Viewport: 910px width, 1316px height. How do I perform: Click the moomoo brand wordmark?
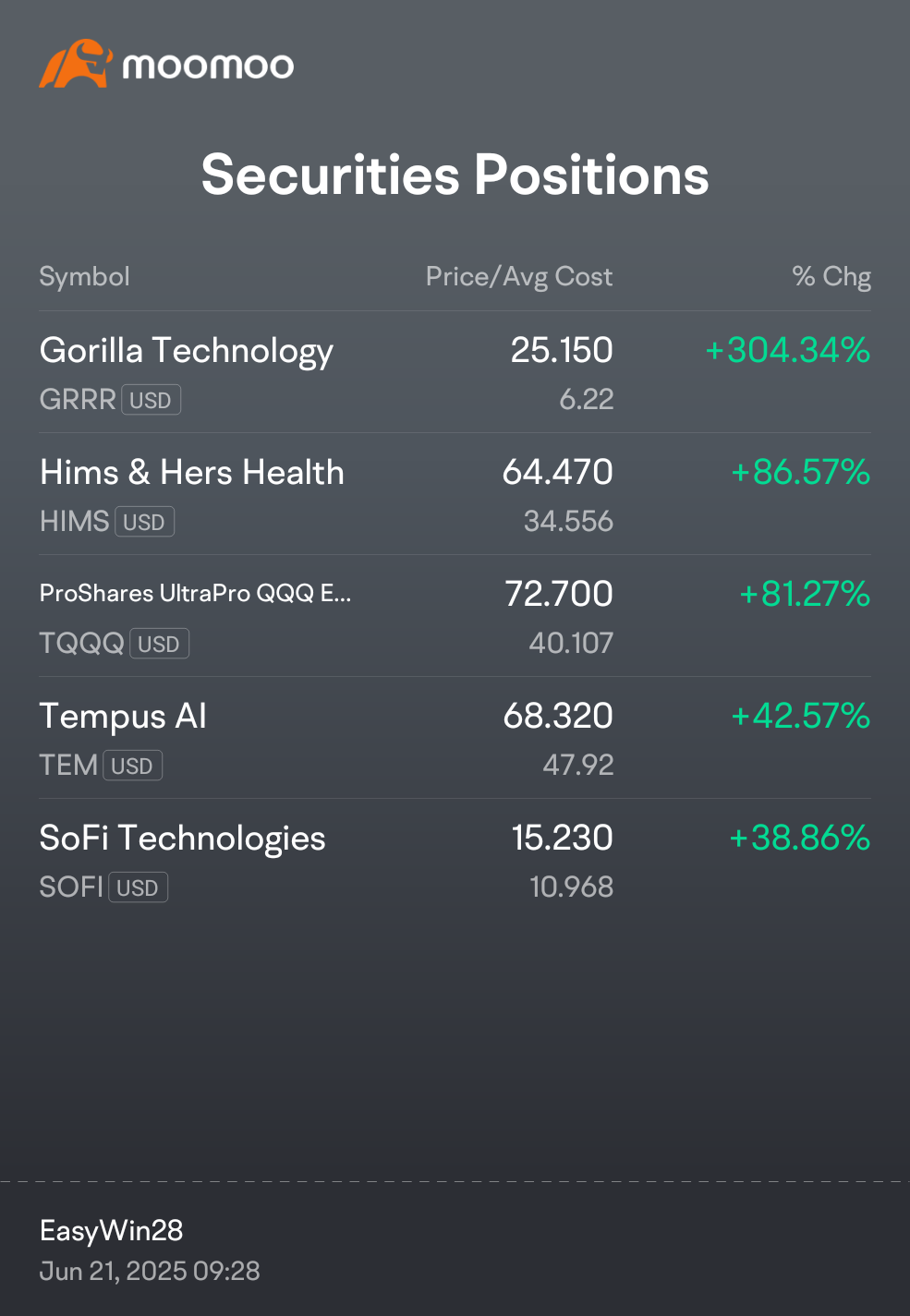click(x=208, y=66)
